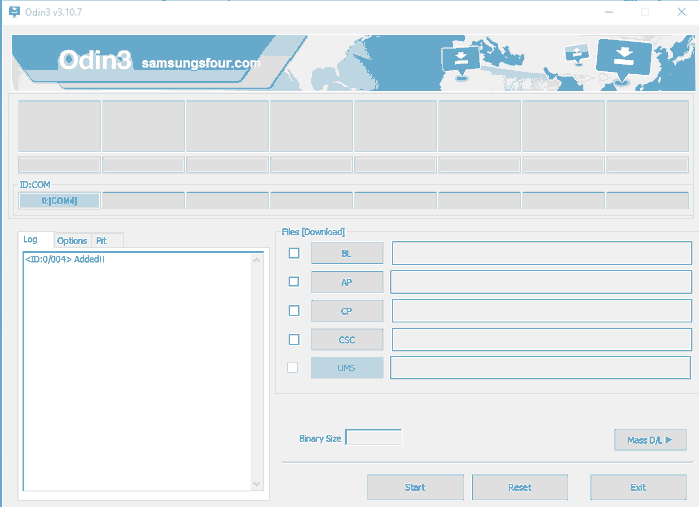This screenshot has width=699, height=507.
Task: Click the AP file path field
Action: click(541, 282)
